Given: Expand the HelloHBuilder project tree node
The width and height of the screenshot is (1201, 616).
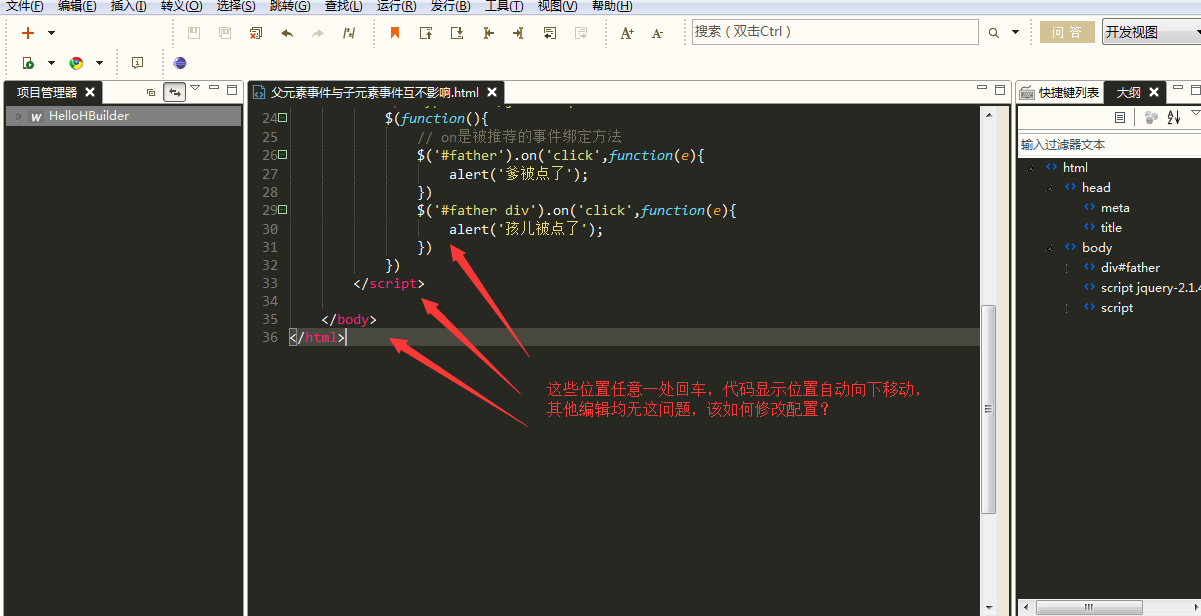Looking at the screenshot, I should pyautogui.click(x=18, y=116).
